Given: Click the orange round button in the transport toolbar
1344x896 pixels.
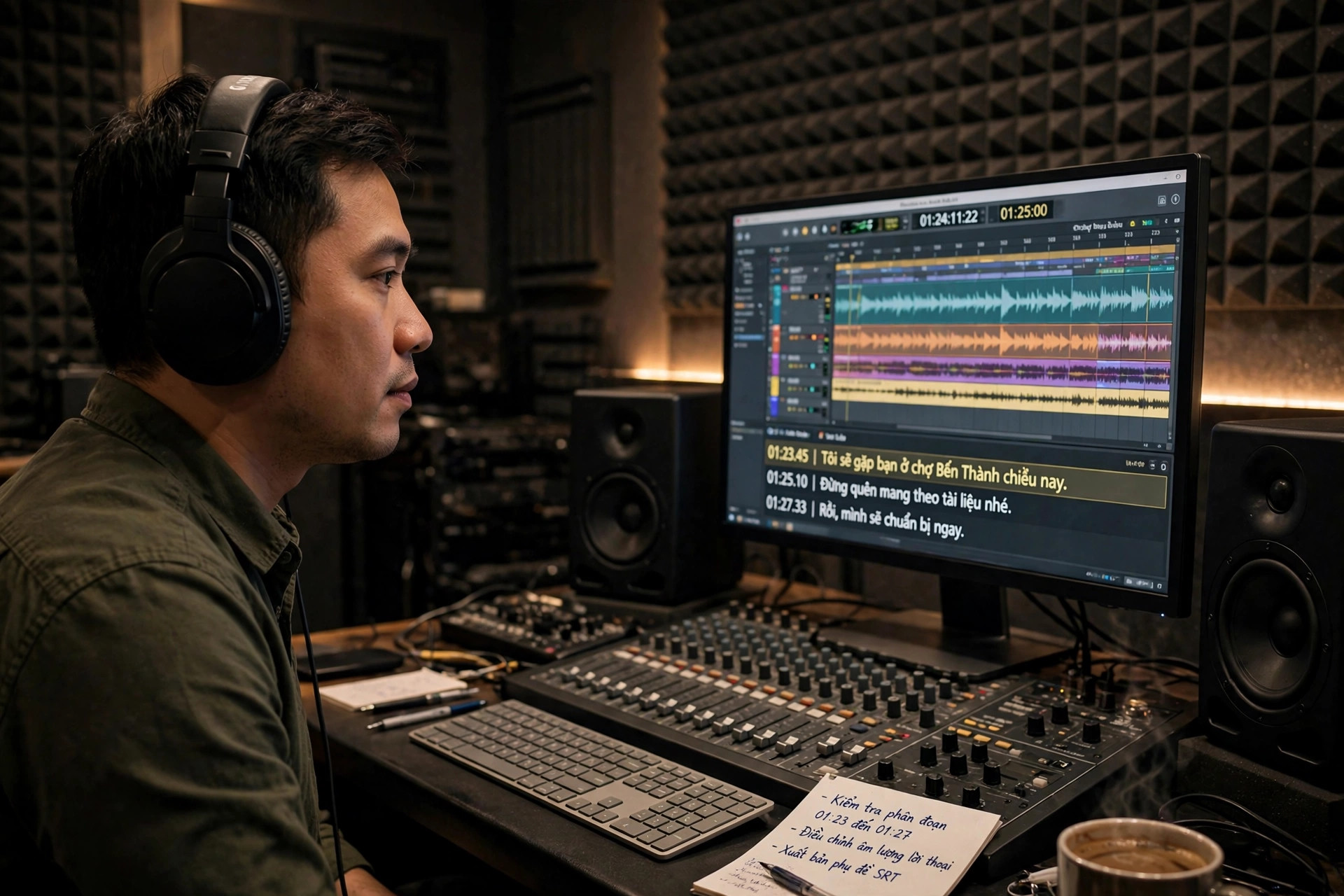Looking at the screenshot, I should point(805,231).
